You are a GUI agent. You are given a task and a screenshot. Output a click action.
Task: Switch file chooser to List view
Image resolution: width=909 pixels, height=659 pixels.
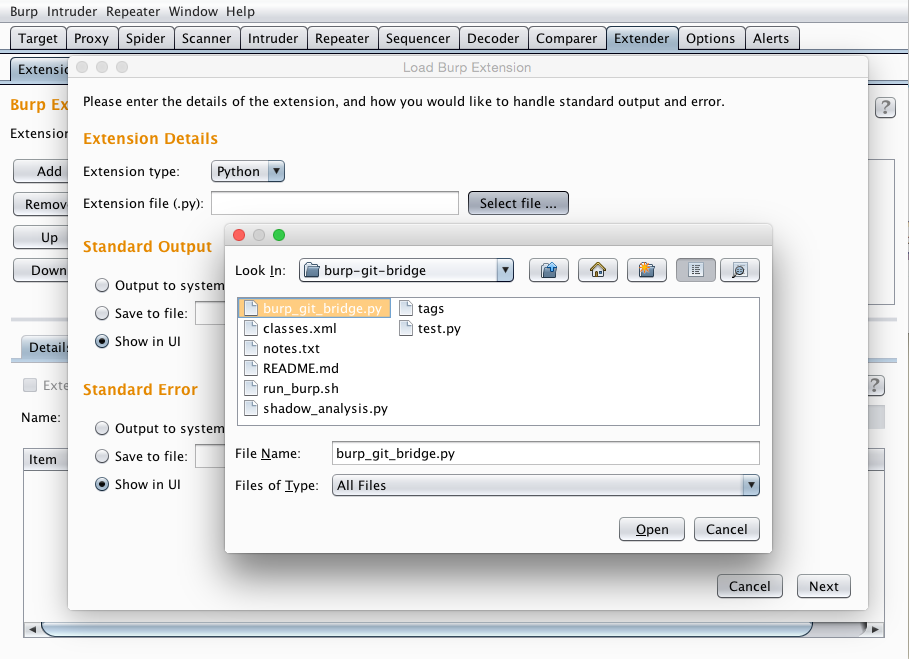(696, 270)
